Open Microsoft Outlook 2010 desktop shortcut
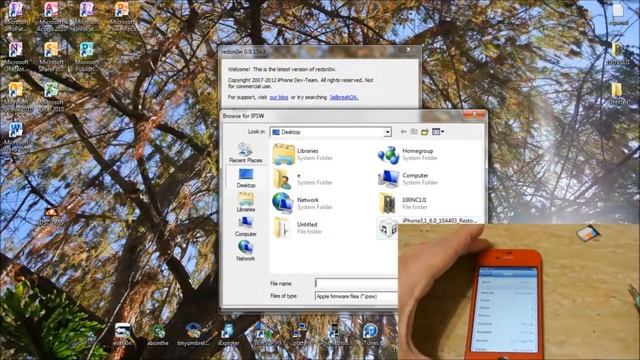This screenshot has width=640, height=360. coord(16,97)
